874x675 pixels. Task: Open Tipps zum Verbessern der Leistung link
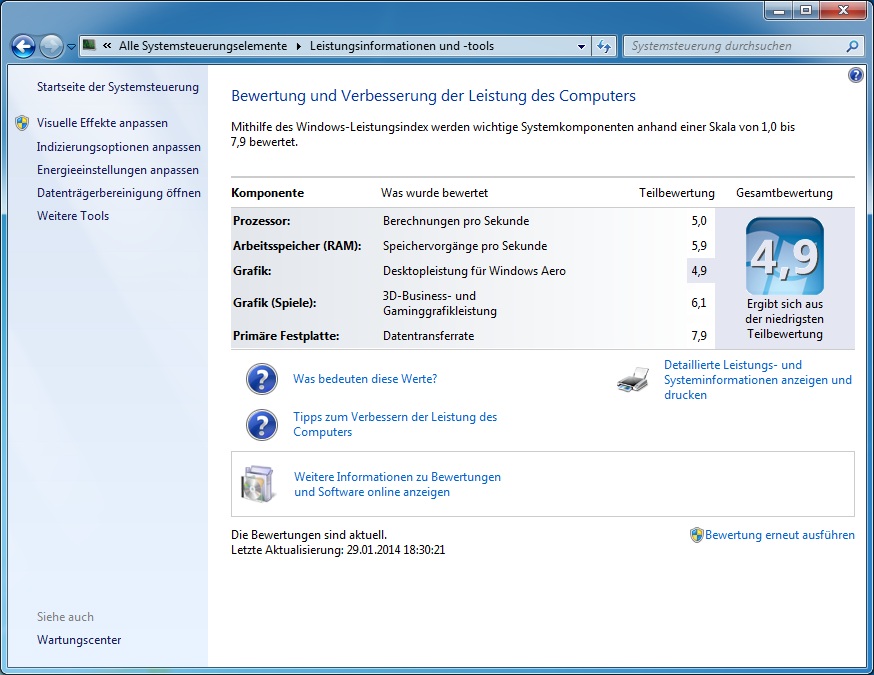[395, 424]
